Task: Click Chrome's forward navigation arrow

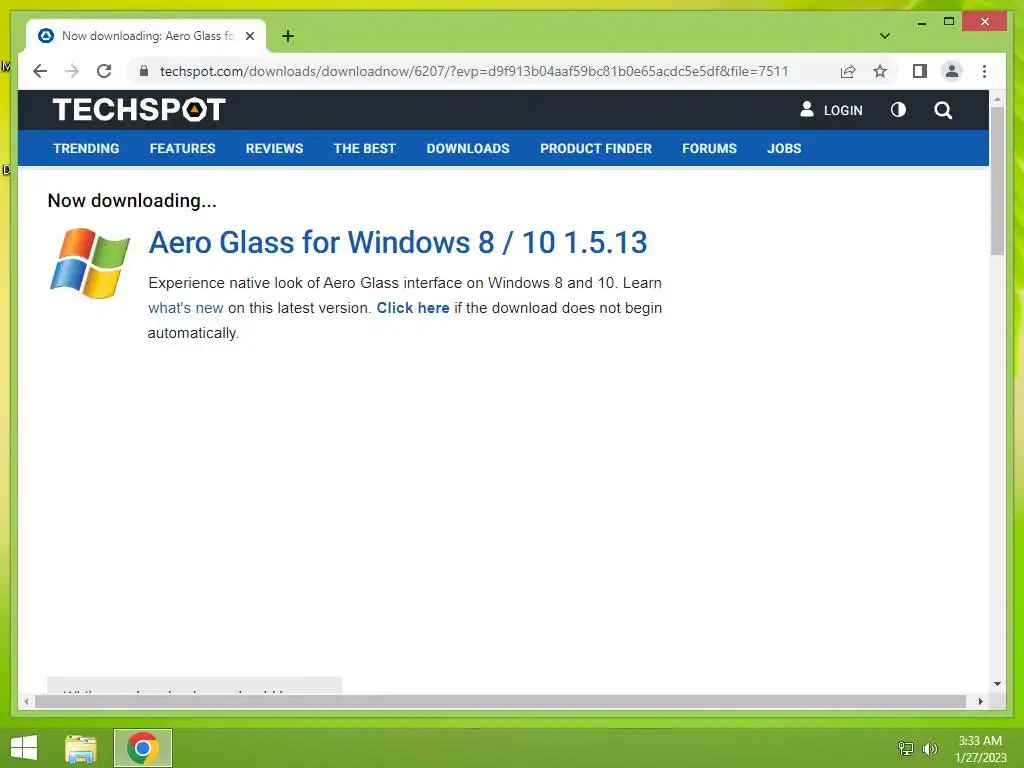Action: [72, 71]
